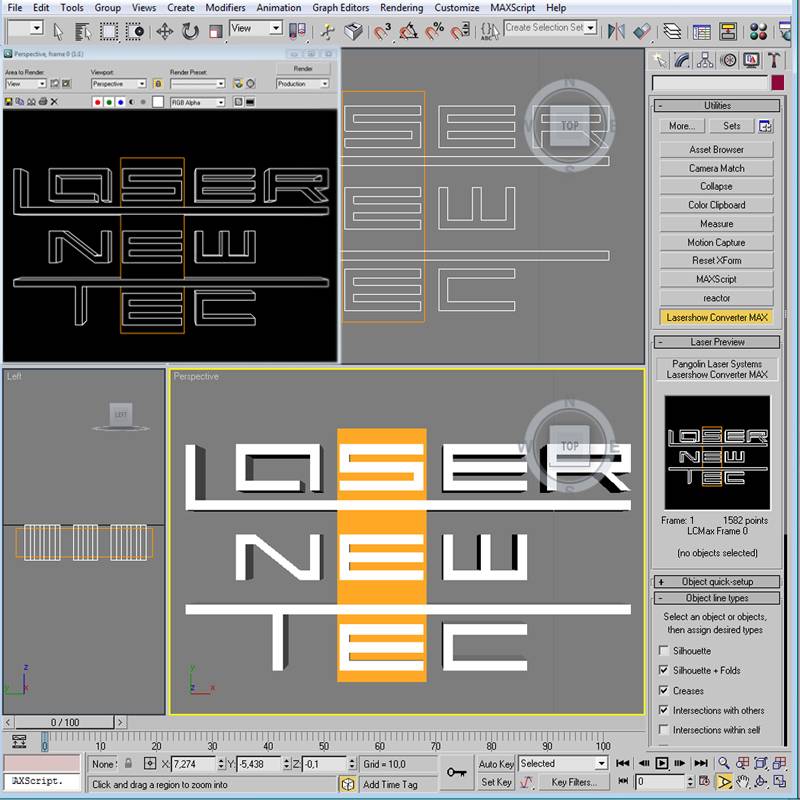Viewport: 800px width, 800px height.
Task: Enable the Silhouette checkbox
Action: pos(664,651)
